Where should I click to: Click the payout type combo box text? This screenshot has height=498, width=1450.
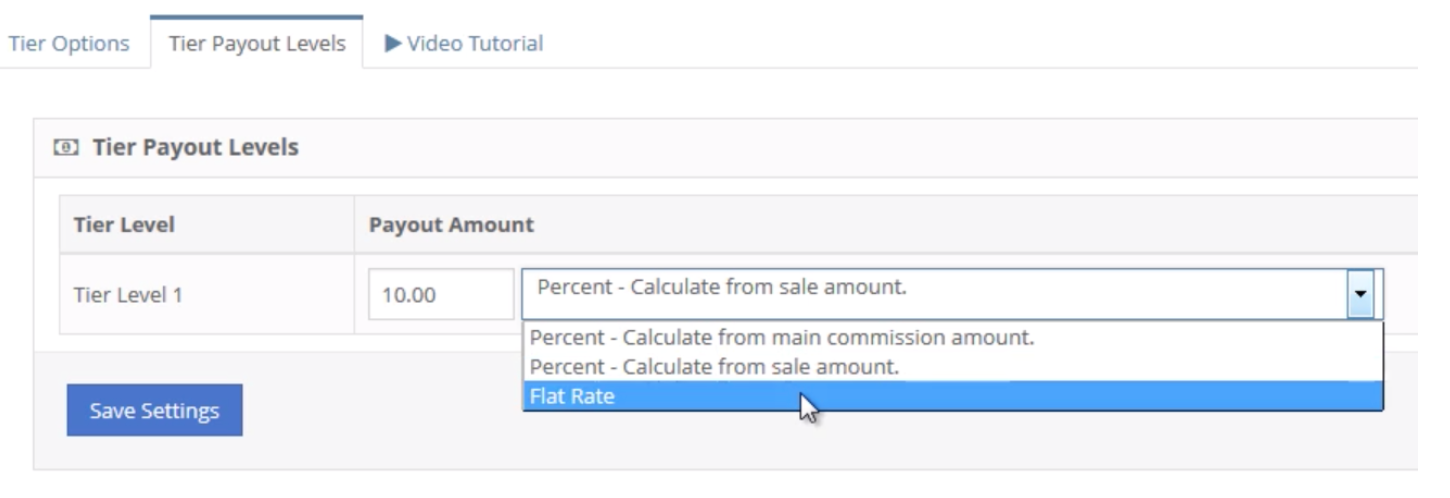[x=721, y=288]
